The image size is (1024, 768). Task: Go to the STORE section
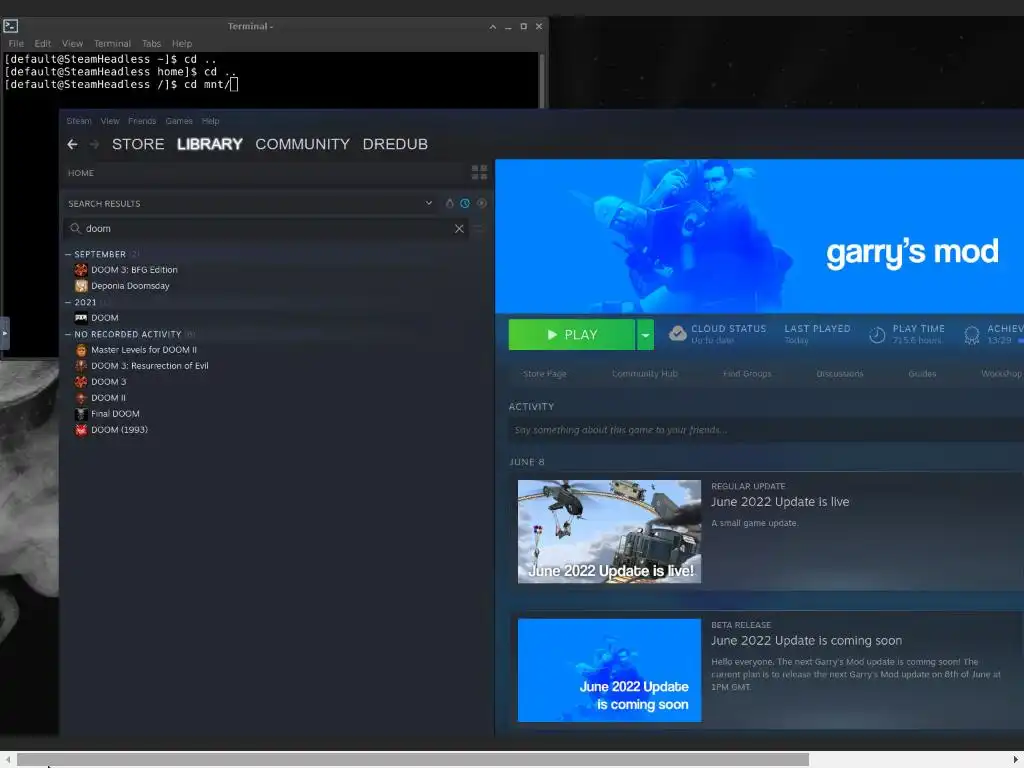click(138, 144)
